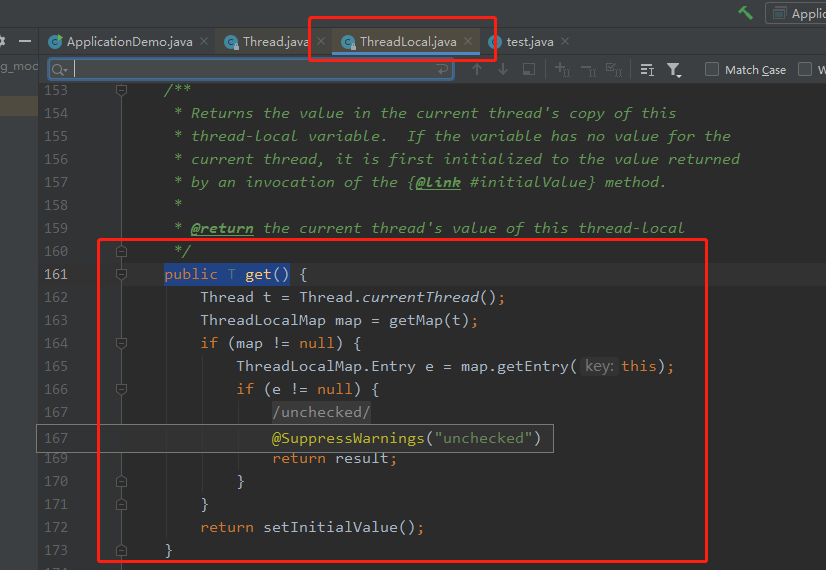This screenshot has height=570, width=826.
Task: Collapse the get() method fold at line 161
Action: [122, 274]
